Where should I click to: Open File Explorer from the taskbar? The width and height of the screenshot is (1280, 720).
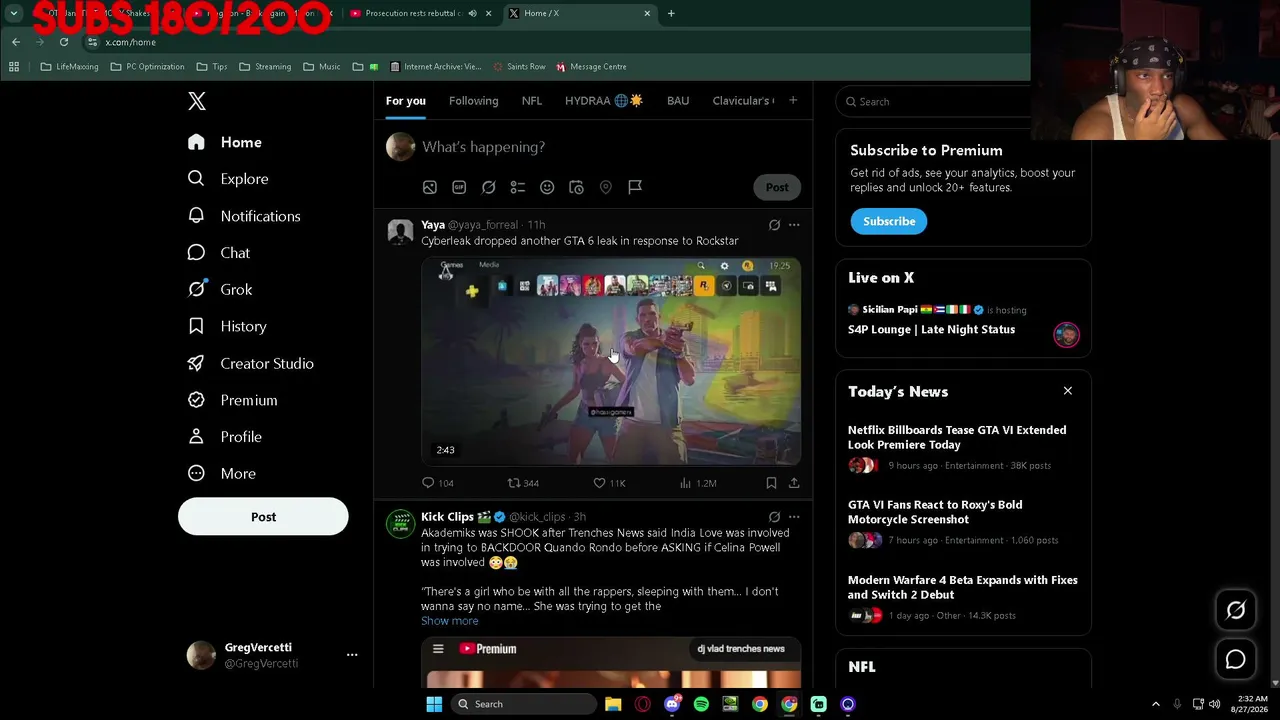pos(613,704)
